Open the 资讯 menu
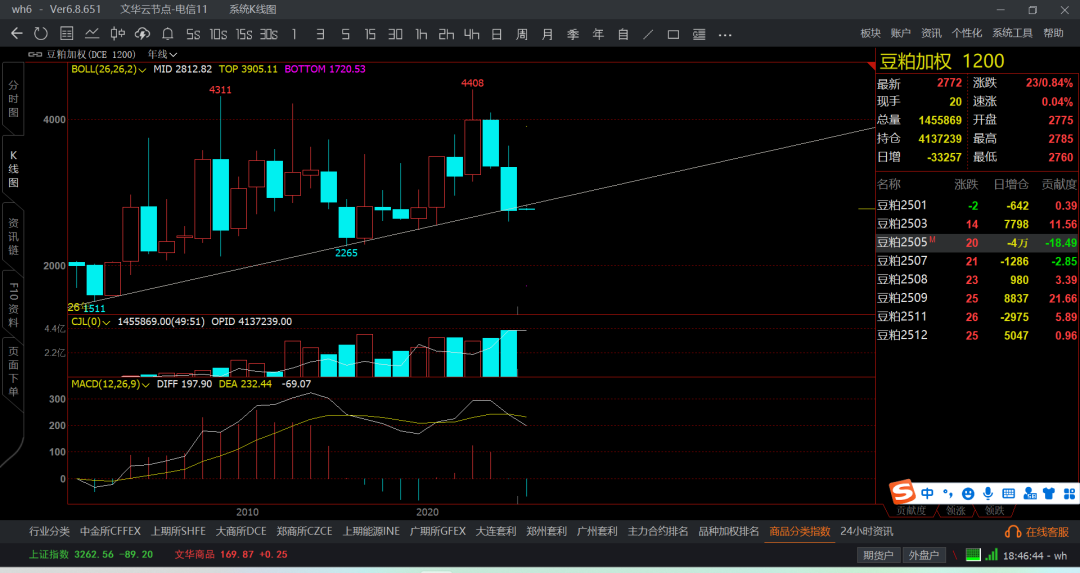 [x=931, y=33]
